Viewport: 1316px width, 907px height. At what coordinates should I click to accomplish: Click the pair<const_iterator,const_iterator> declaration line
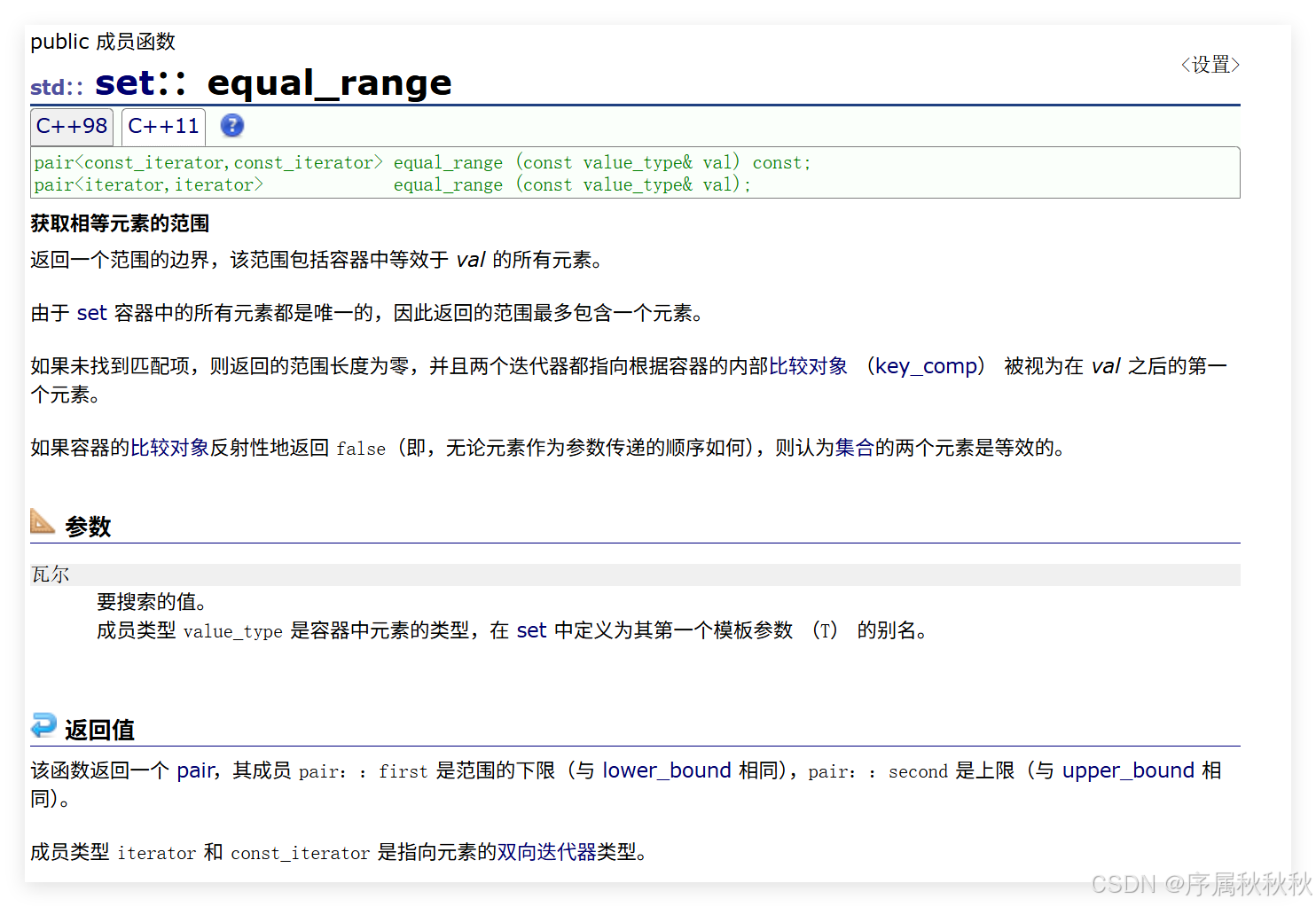tap(422, 162)
